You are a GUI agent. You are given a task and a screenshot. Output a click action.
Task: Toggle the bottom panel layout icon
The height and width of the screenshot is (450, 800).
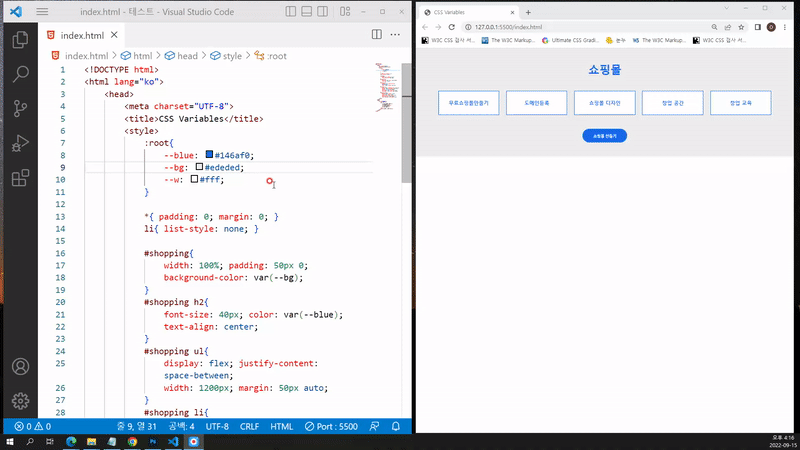click(x=307, y=11)
